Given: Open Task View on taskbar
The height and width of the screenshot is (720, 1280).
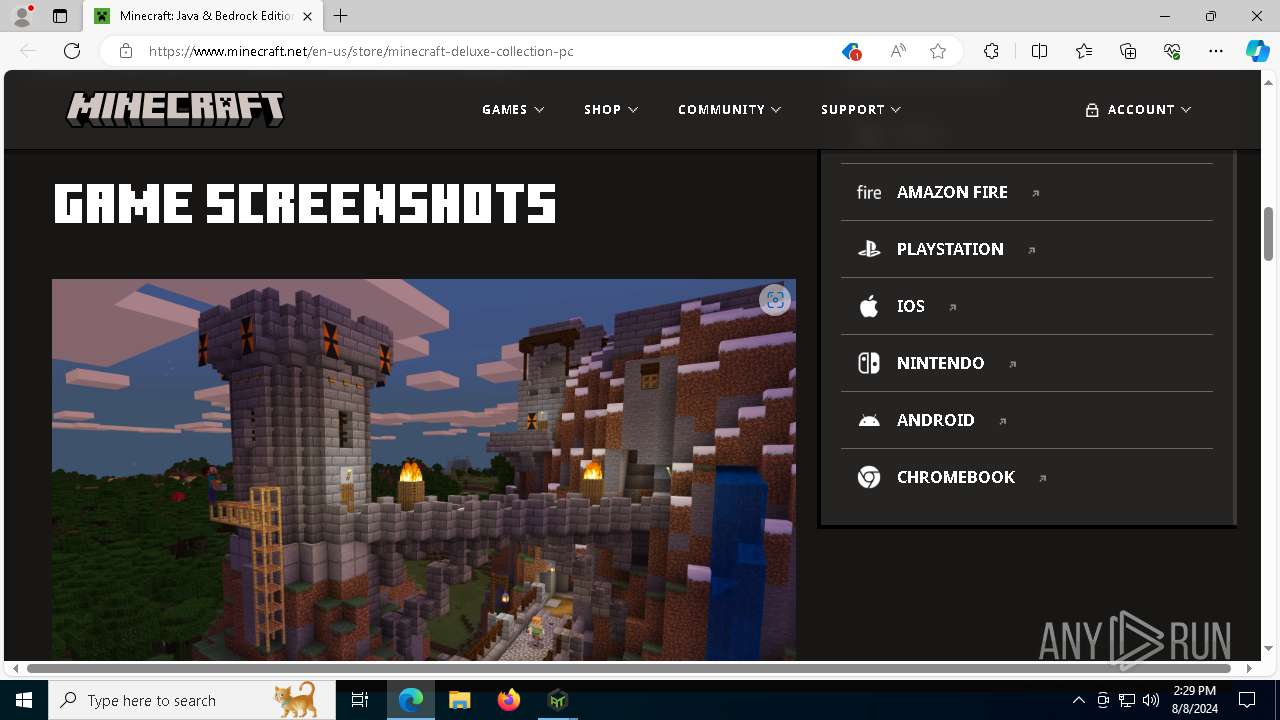Looking at the screenshot, I should pos(360,700).
